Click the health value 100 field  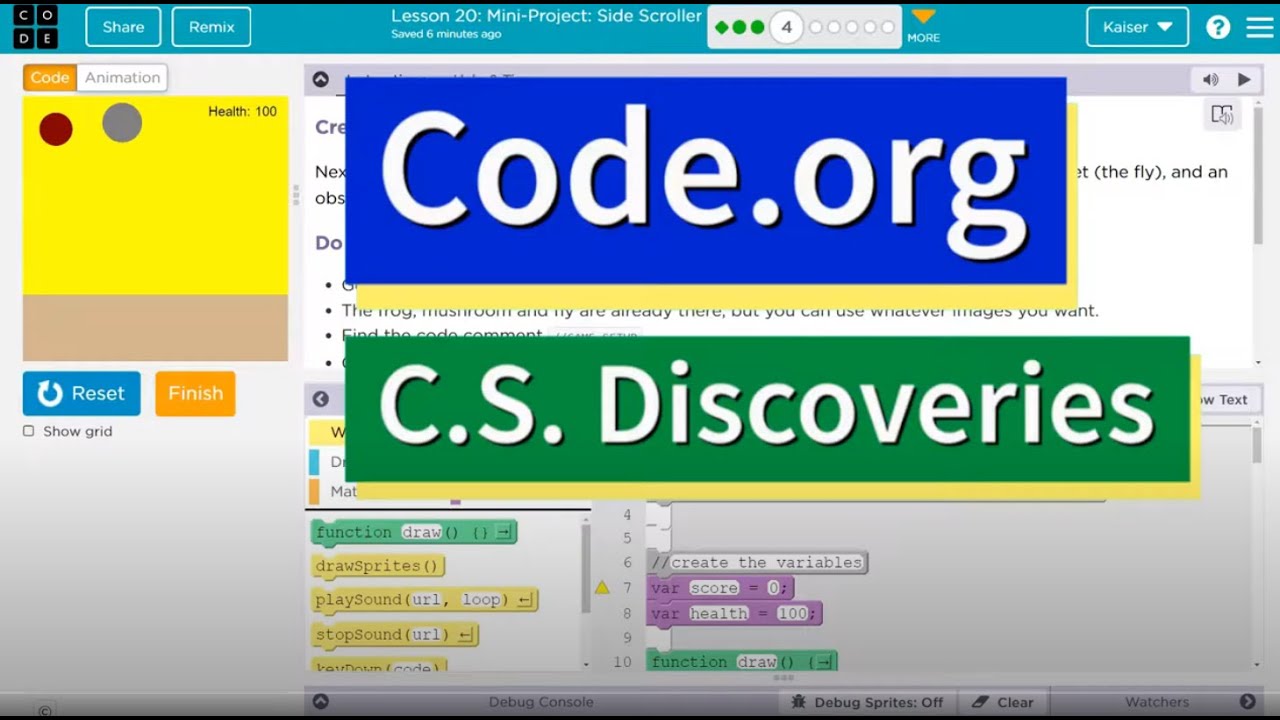coord(792,613)
